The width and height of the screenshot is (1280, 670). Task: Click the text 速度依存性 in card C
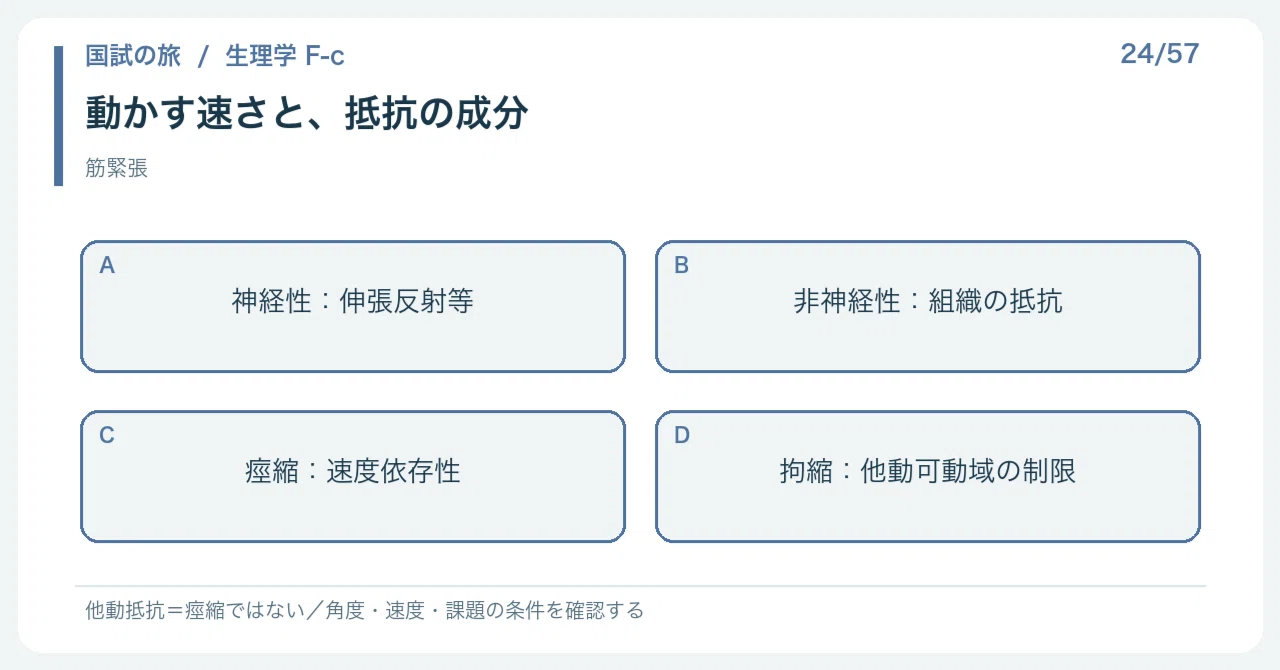(393, 471)
